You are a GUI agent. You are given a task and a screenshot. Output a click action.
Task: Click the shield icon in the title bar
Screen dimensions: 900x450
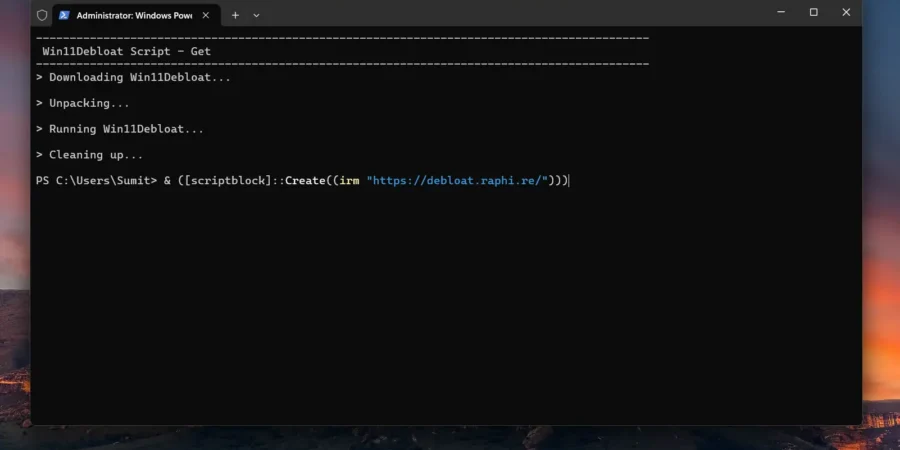tap(42, 15)
